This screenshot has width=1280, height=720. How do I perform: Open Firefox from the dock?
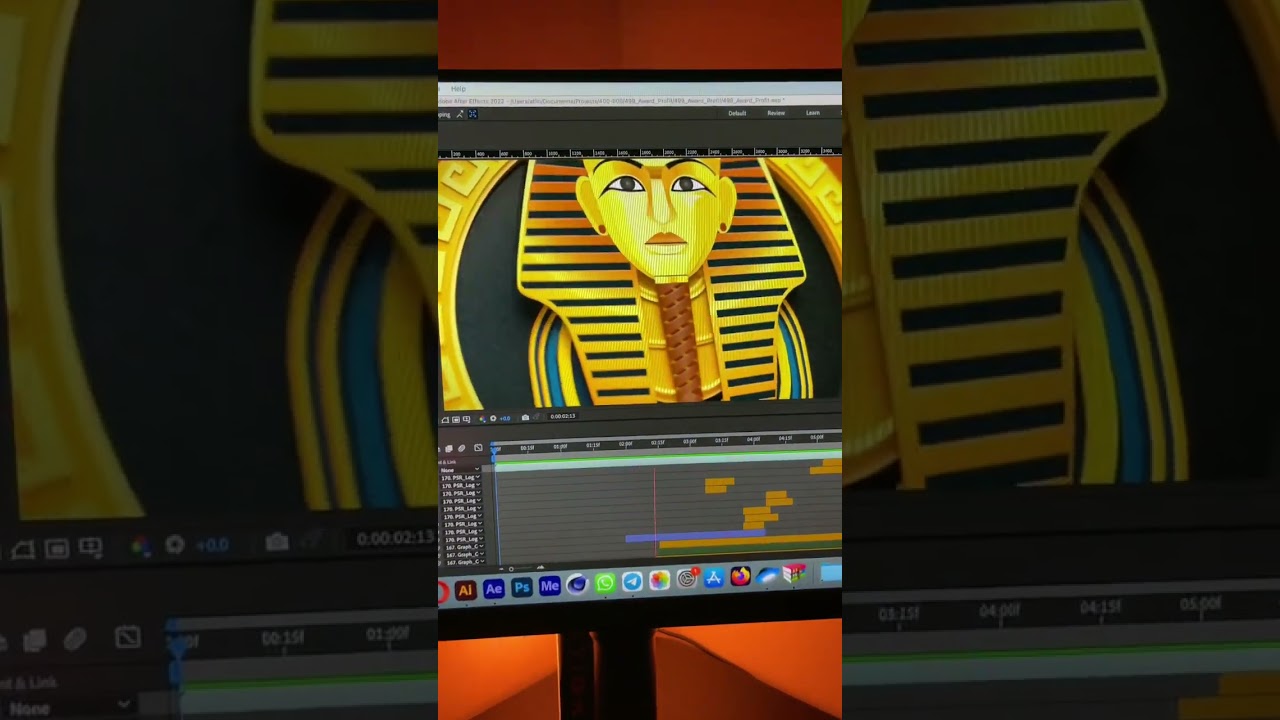tap(740, 576)
